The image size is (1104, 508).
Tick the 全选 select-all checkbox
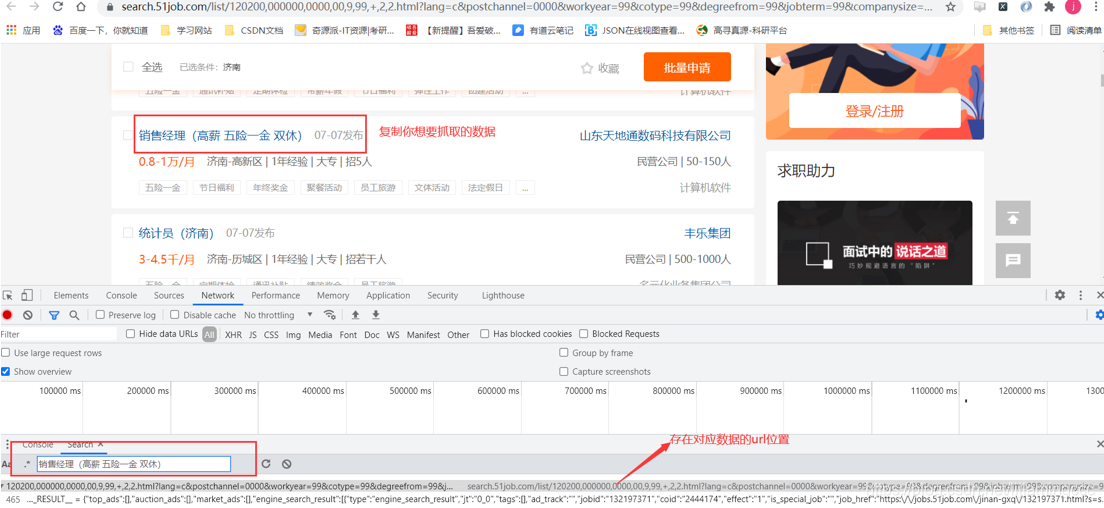[x=128, y=67]
